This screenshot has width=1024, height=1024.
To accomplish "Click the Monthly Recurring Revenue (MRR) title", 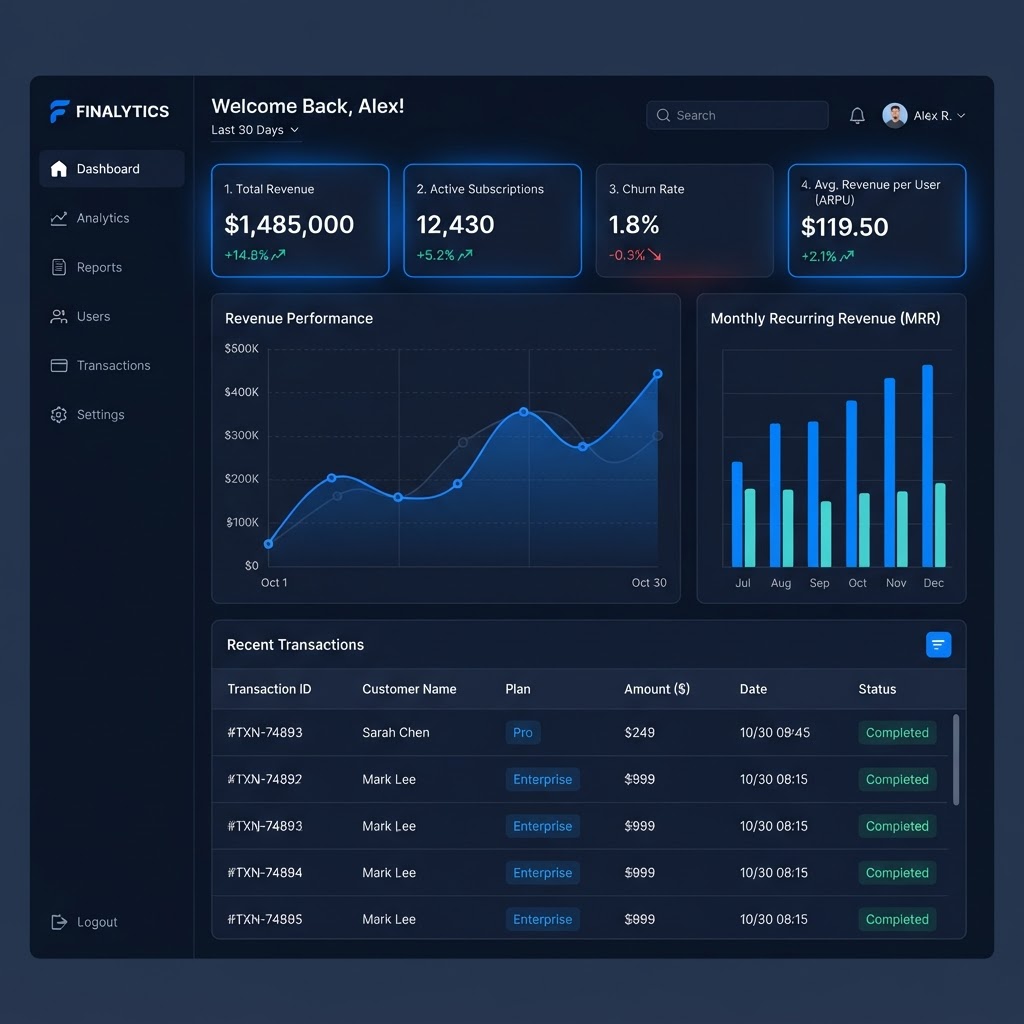I will pyautogui.click(x=825, y=318).
